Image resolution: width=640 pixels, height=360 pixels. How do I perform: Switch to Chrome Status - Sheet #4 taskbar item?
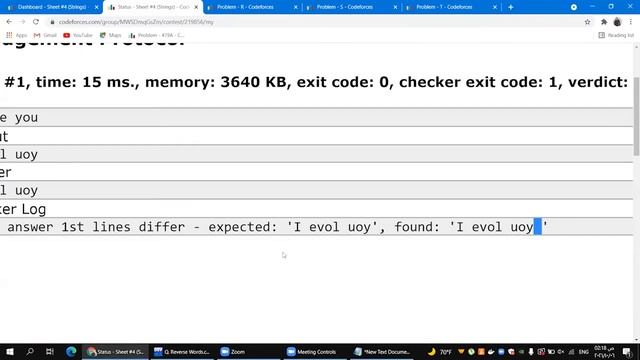(x=116, y=351)
